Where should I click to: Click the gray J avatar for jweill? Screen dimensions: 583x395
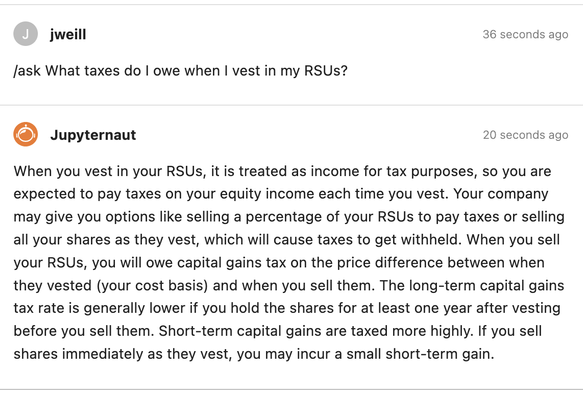click(26, 34)
